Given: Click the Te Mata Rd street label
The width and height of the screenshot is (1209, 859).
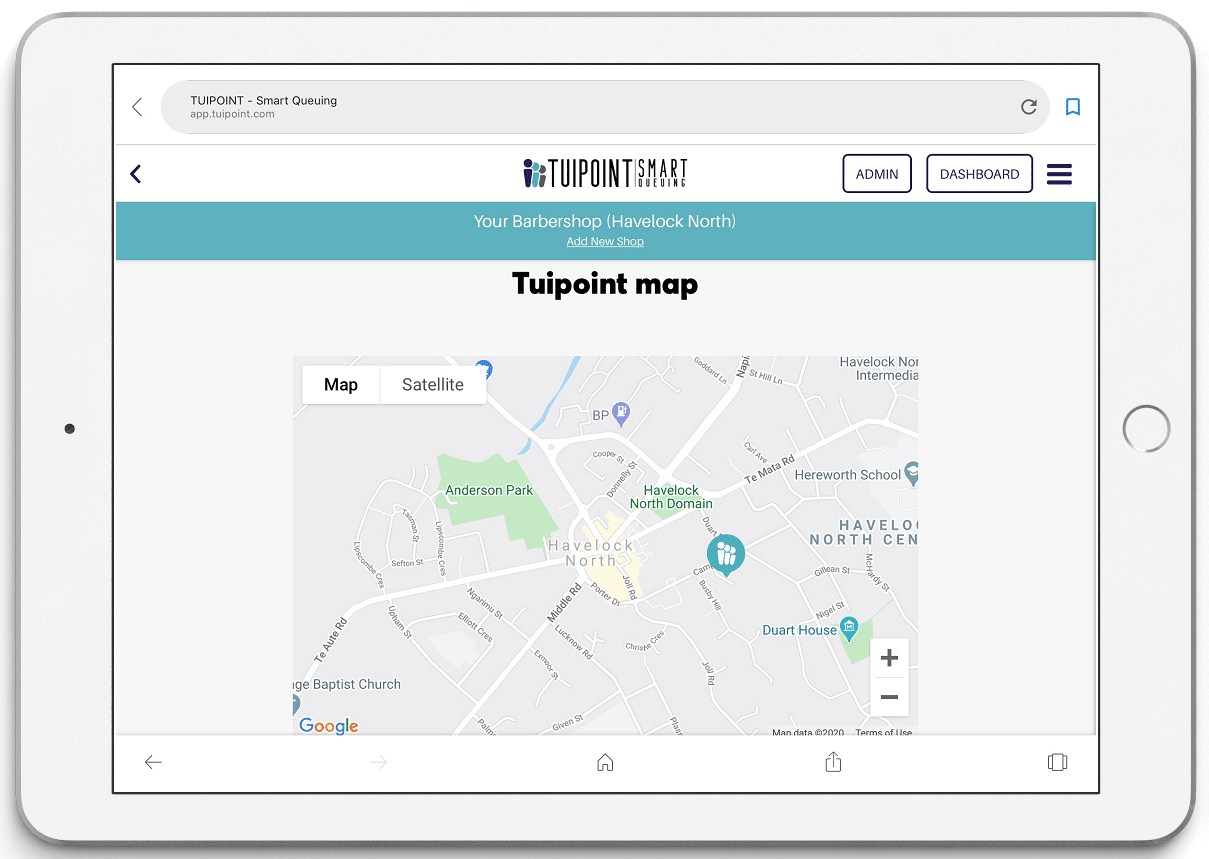Looking at the screenshot, I should click(771, 471).
